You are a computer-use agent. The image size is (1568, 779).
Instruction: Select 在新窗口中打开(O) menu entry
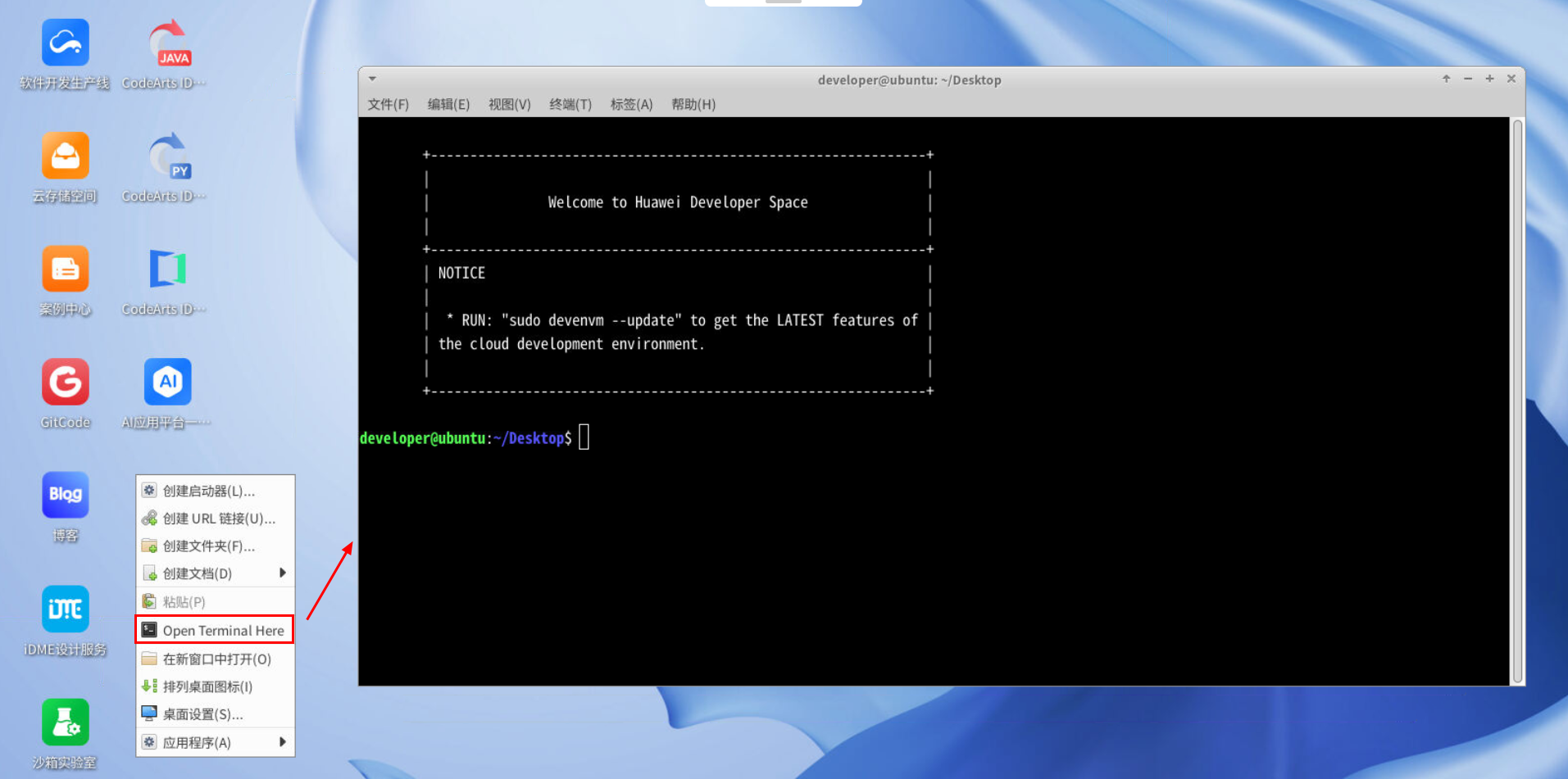click(215, 659)
